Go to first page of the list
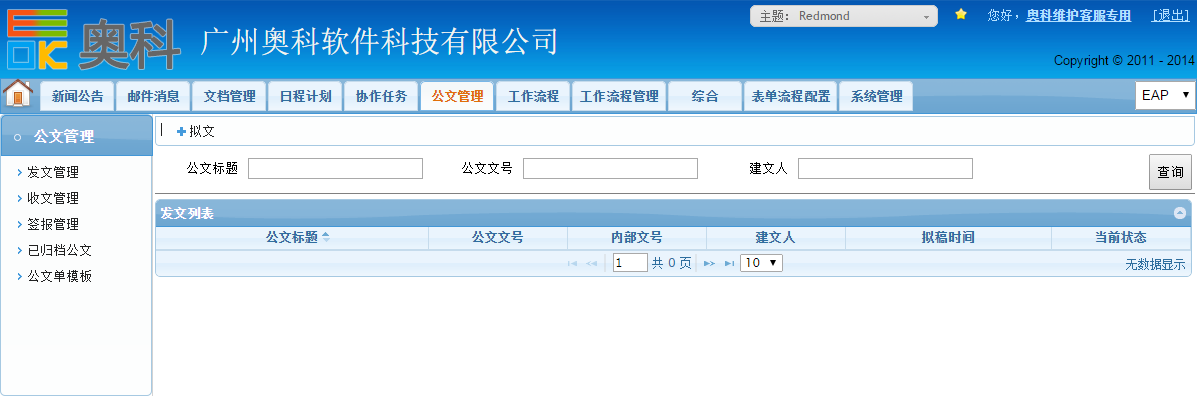Image resolution: width=1197 pixels, height=403 pixels. pos(573,263)
